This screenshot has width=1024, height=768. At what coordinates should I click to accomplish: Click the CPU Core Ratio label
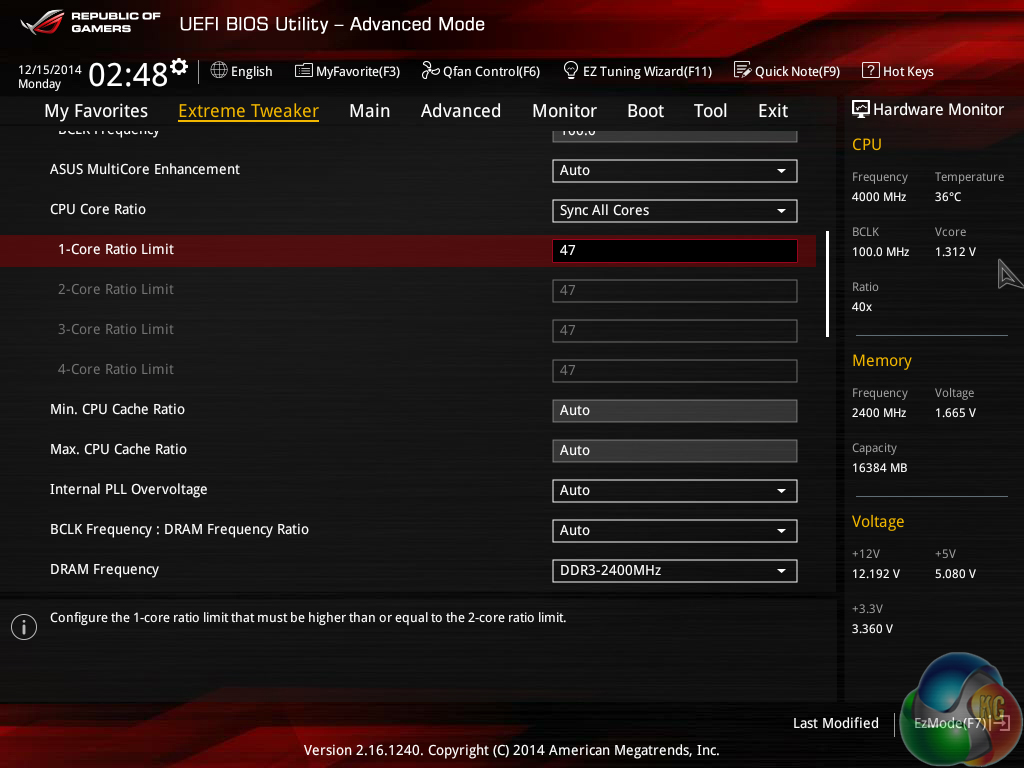(x=98, y=210)
